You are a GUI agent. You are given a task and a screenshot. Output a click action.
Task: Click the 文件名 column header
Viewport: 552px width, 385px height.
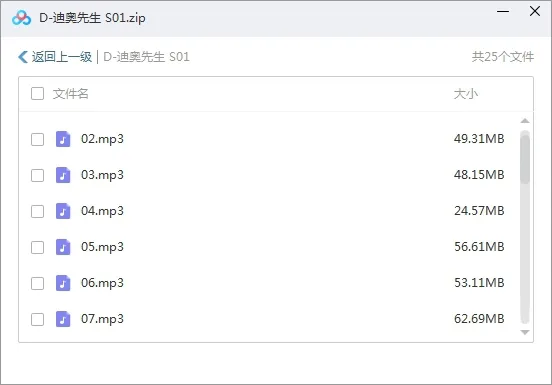click(x=70, y=94)
